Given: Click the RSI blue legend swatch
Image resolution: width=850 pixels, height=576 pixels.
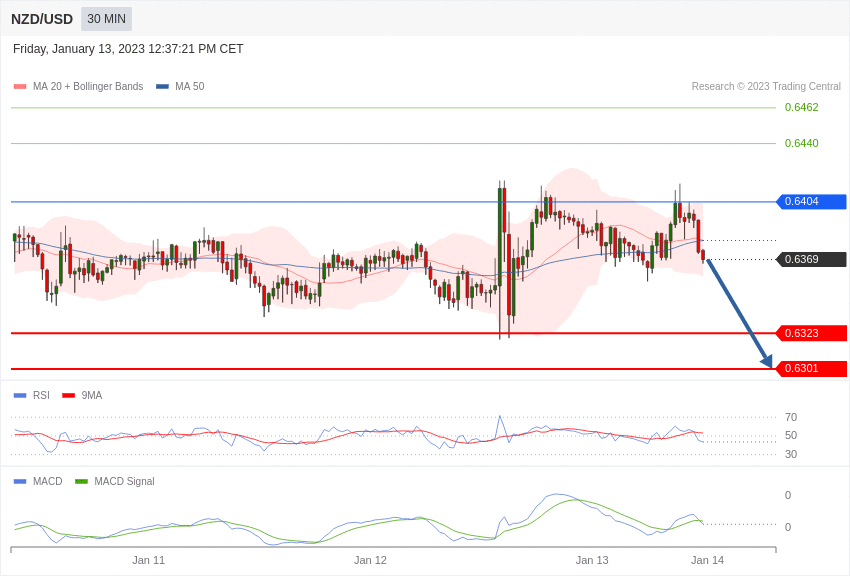Looking at the screenshot, I should pyautogui.click(x=20, y=396).
